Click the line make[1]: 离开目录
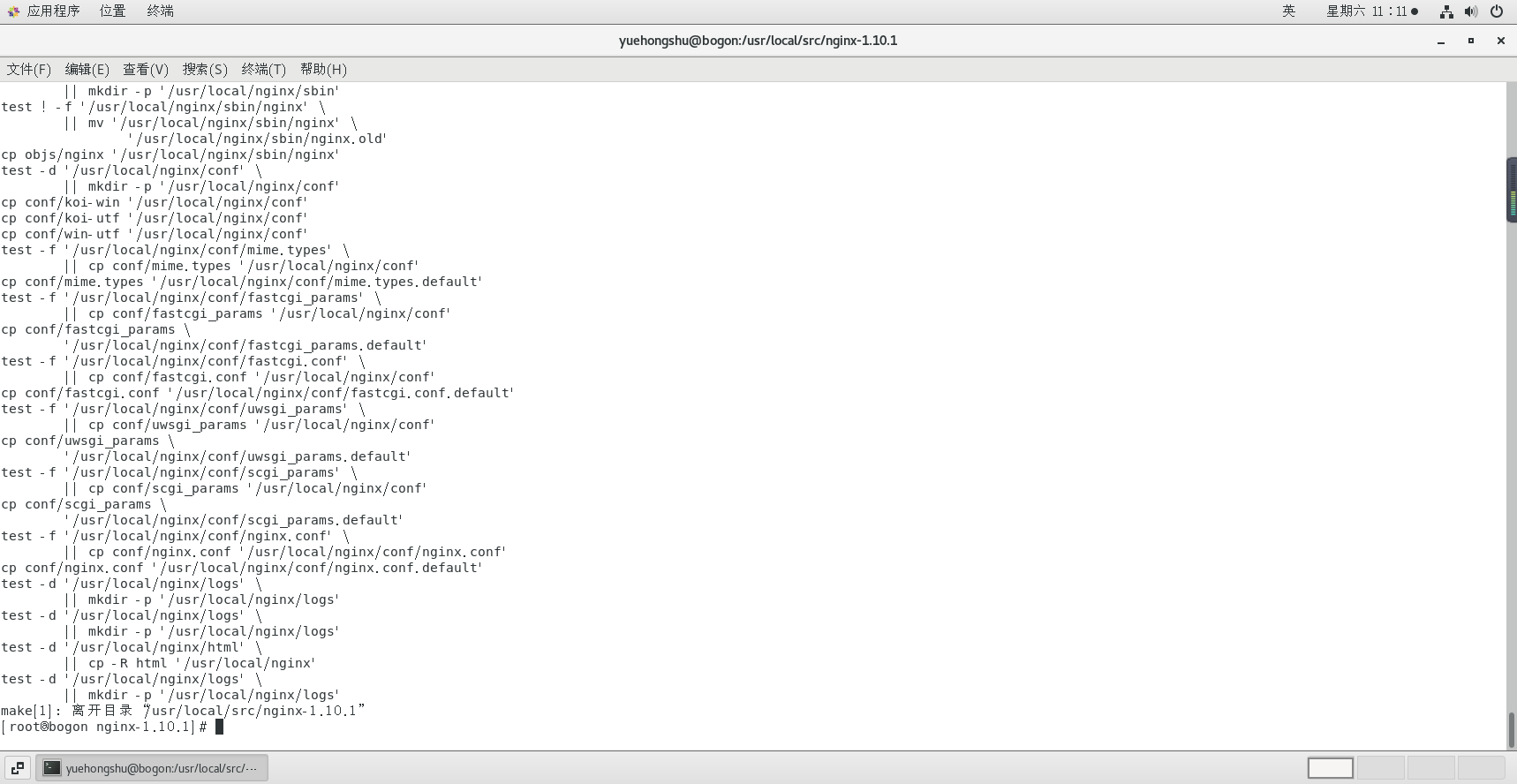 pos(183,711)
